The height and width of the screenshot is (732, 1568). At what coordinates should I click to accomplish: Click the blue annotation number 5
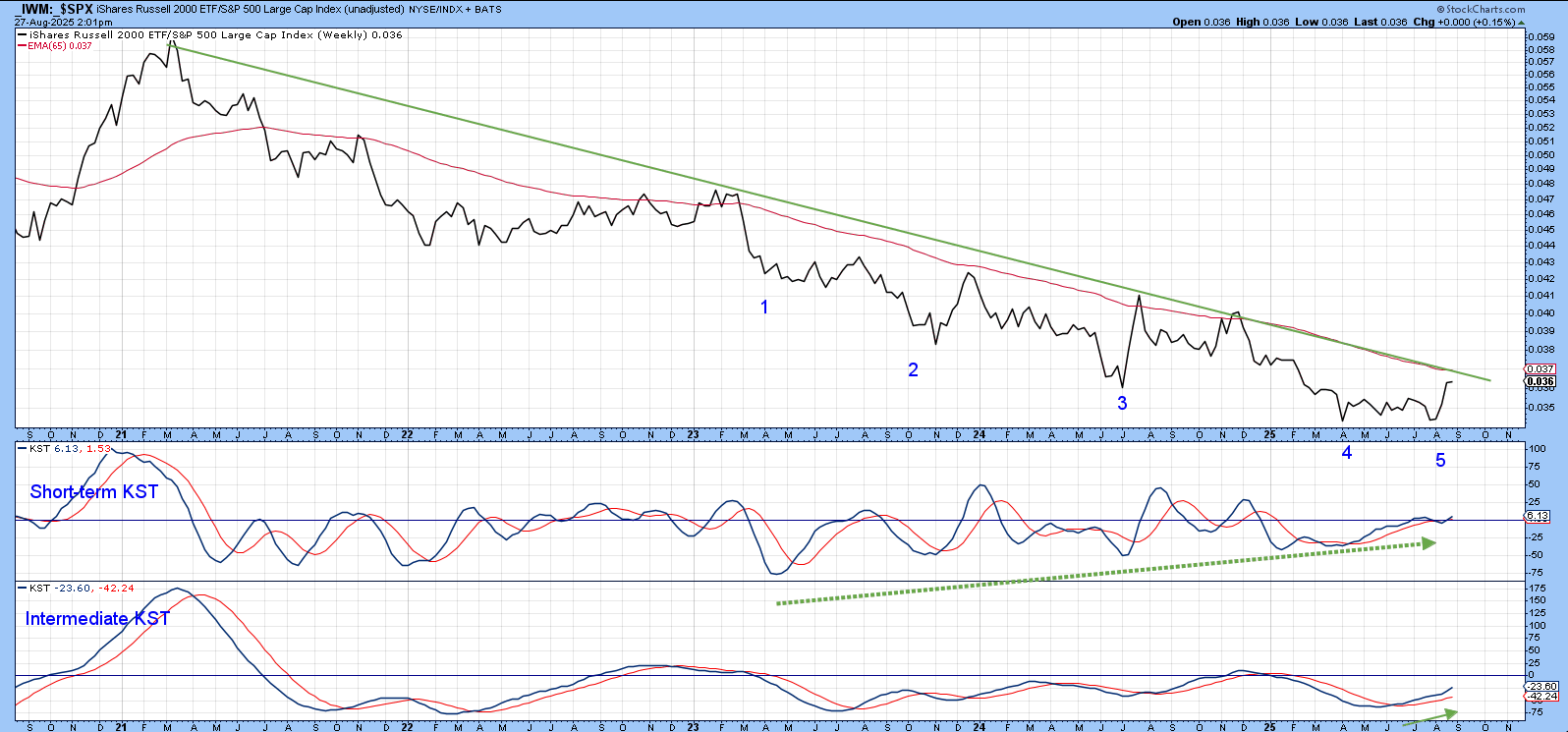point(1440,461)
